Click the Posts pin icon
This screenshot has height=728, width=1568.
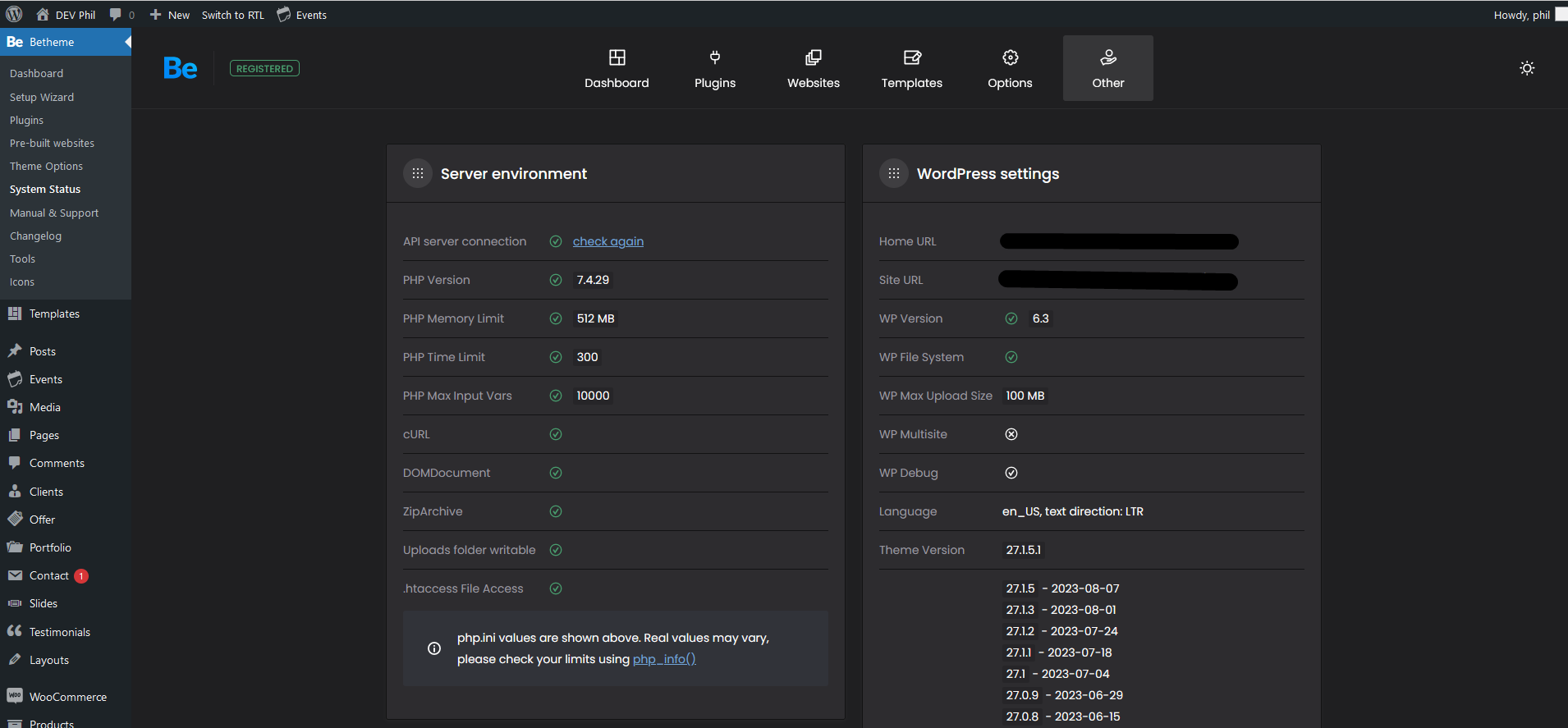tap(15, 350)
